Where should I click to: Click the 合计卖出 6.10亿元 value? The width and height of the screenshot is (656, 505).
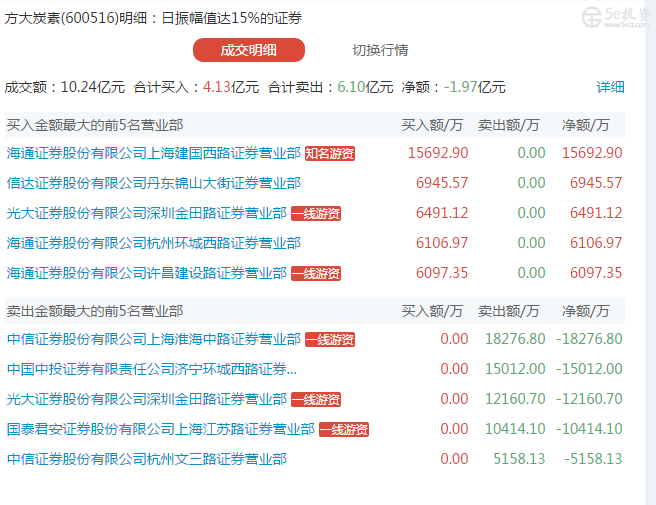tap(365, 87)
